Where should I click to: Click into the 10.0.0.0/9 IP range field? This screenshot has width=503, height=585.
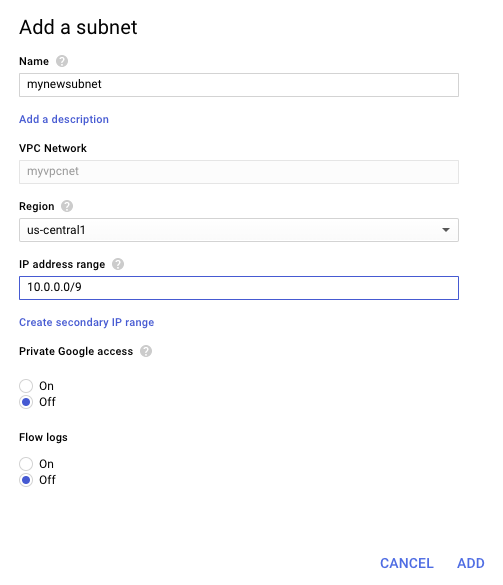coord(239,288)
